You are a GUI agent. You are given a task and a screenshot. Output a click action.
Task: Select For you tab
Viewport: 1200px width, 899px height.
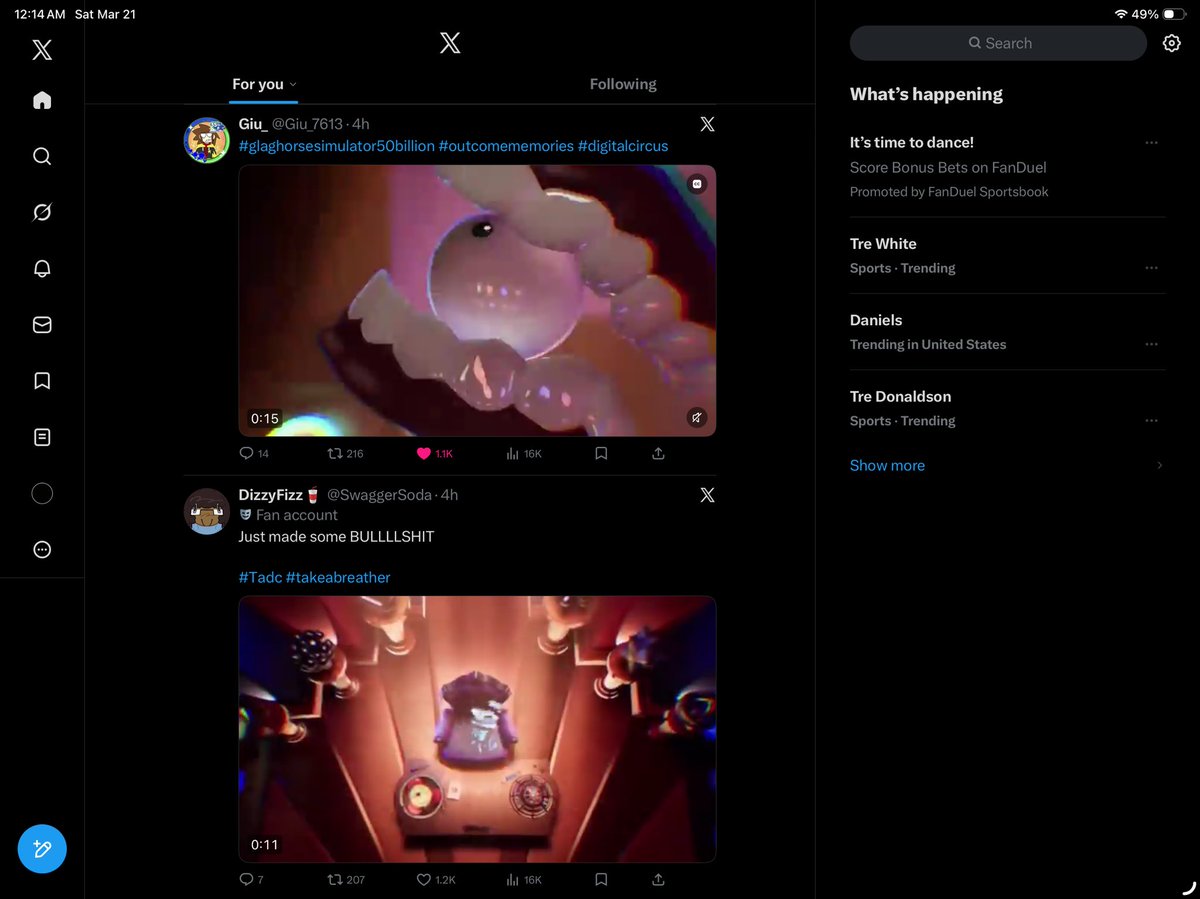258,84
